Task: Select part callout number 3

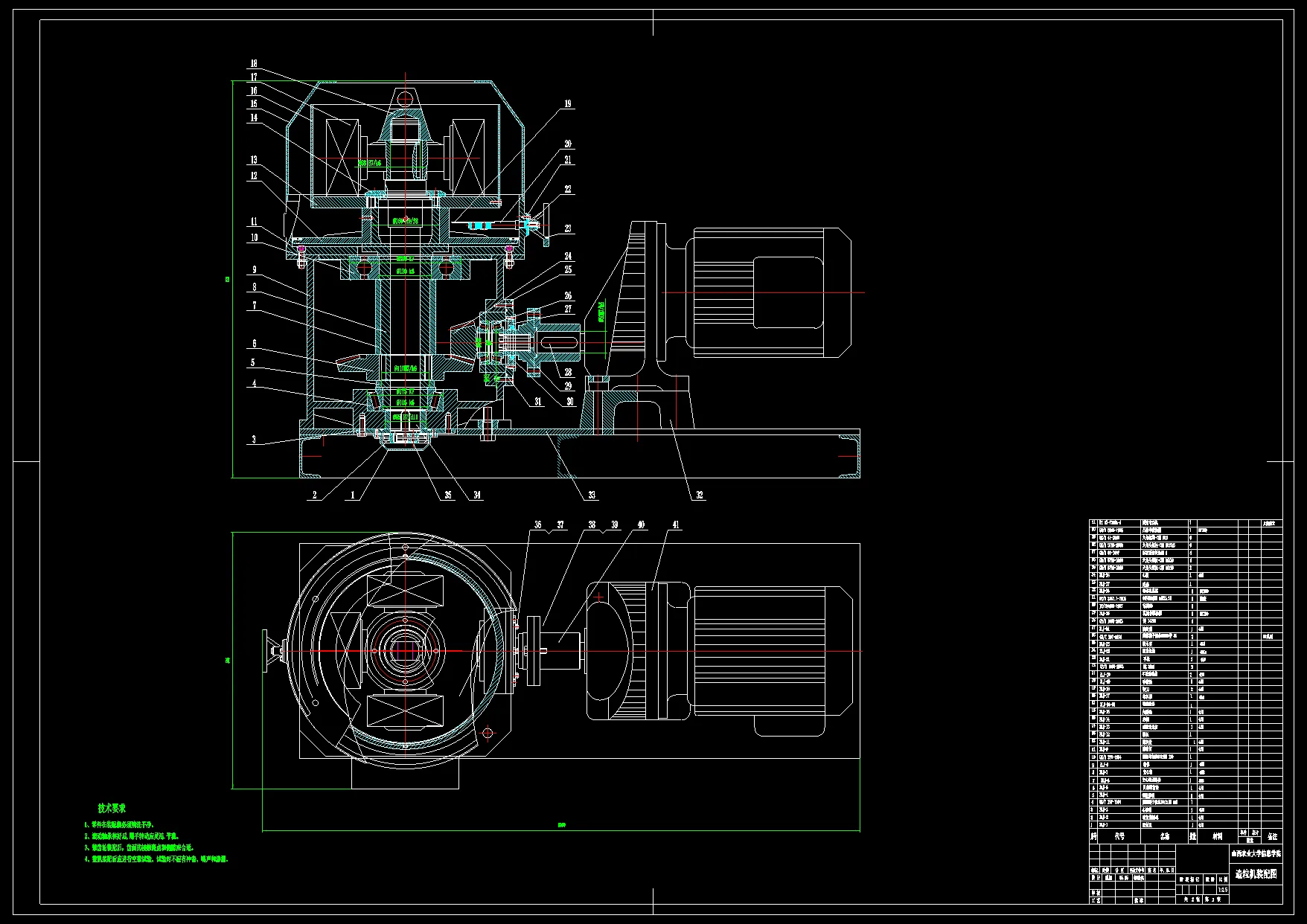Action: point(254,440)
